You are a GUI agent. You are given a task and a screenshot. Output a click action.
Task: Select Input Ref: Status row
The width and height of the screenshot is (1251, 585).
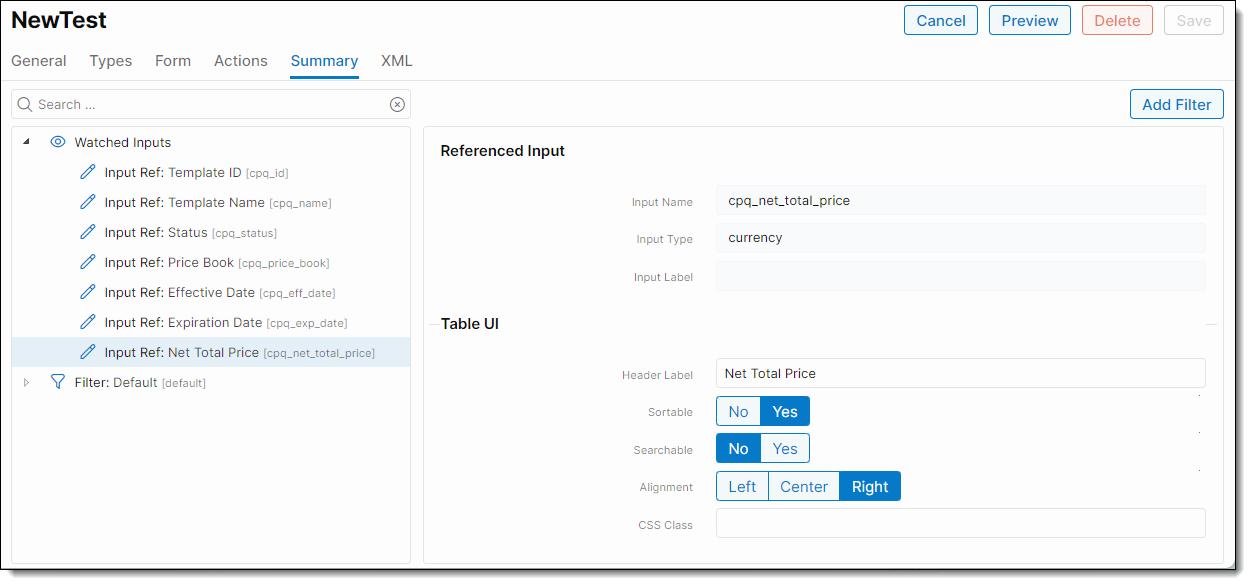tap(211, 232)
